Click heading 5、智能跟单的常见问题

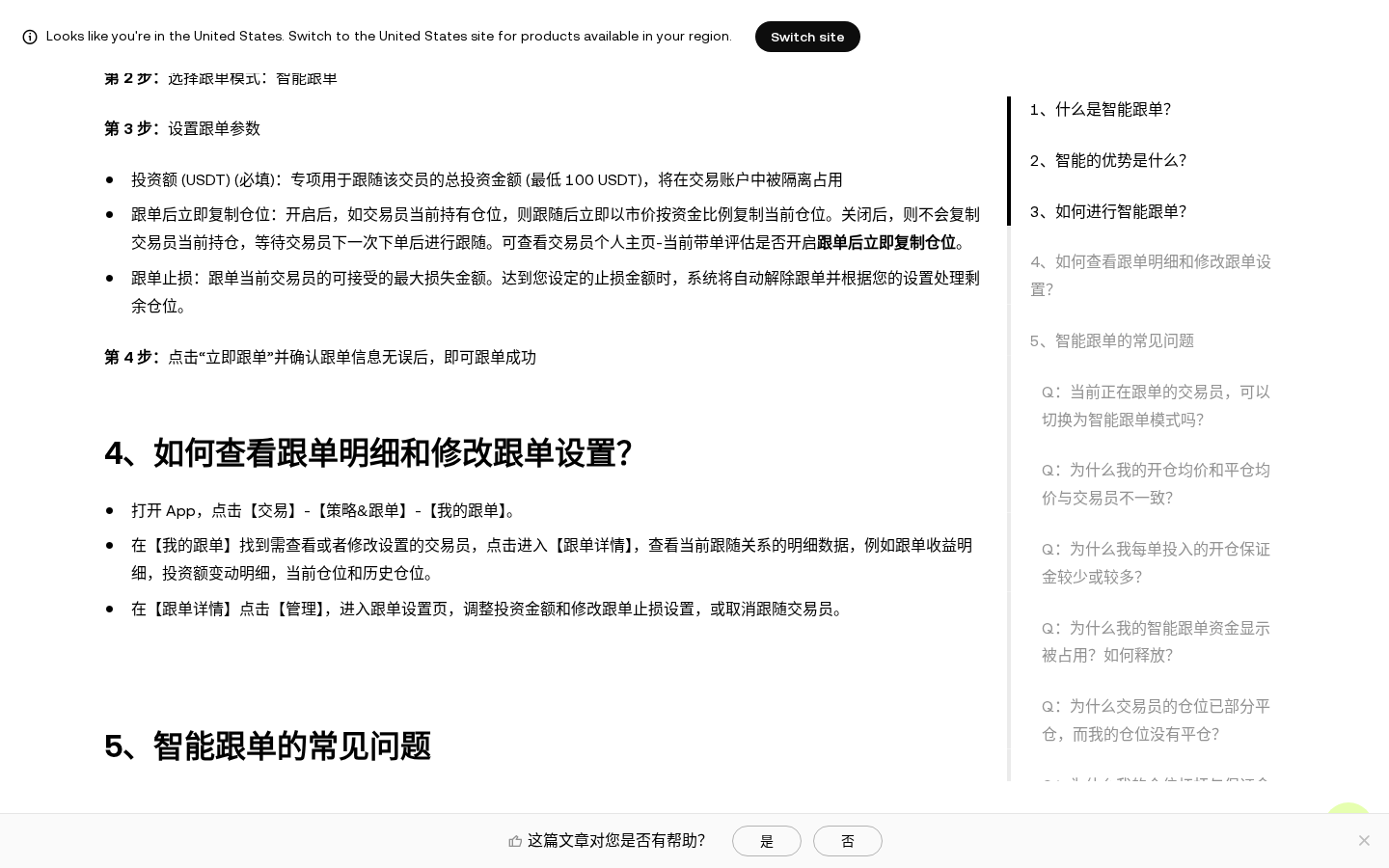[x=267, y=746]
